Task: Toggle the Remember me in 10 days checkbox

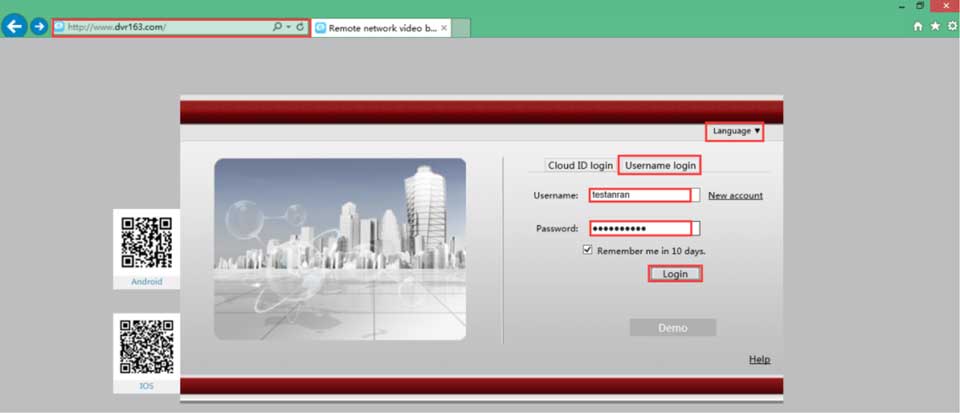Action: tap(588, 250)
